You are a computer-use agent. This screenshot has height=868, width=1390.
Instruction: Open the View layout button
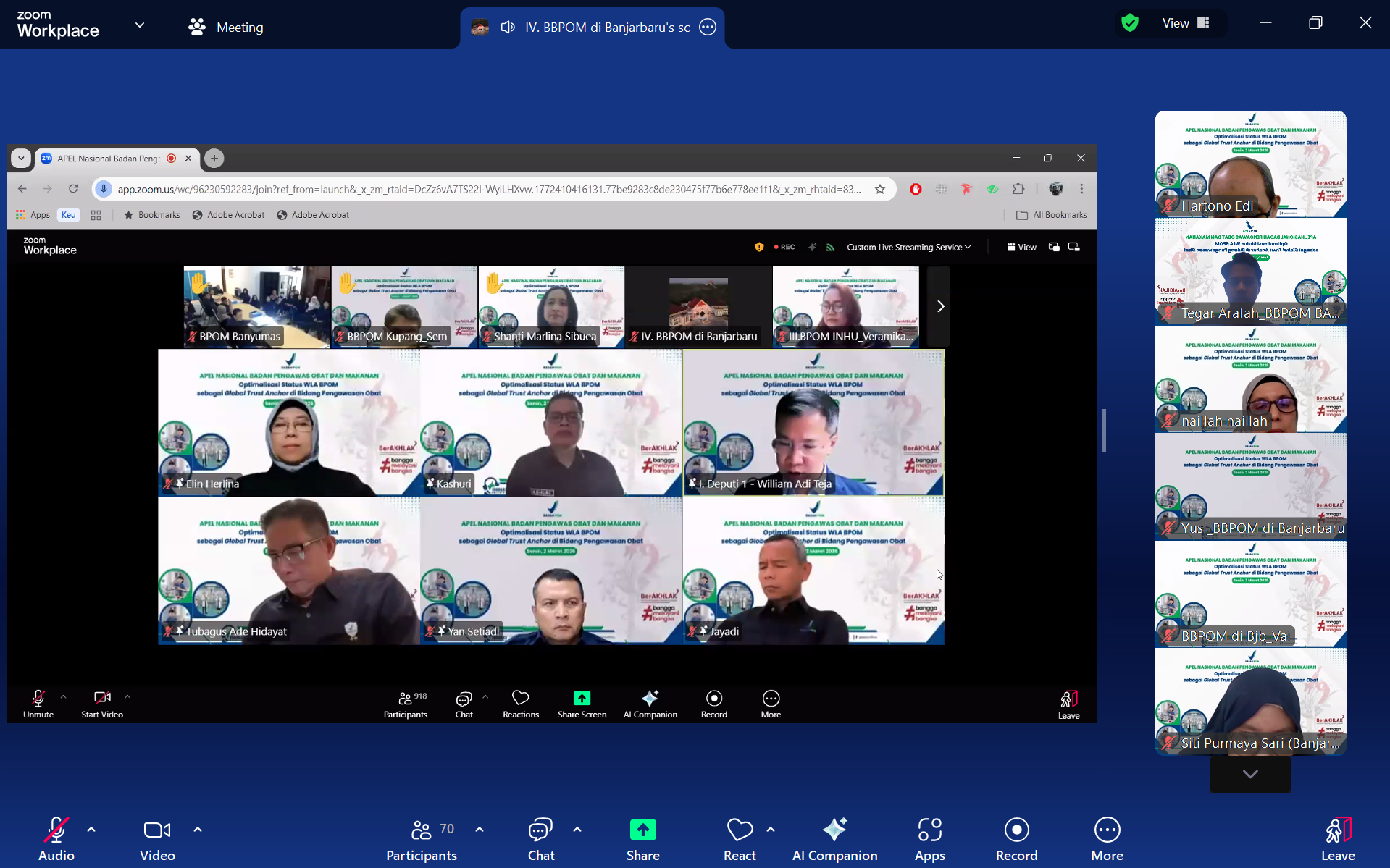pyautogui.click(x=1186, y=23)
